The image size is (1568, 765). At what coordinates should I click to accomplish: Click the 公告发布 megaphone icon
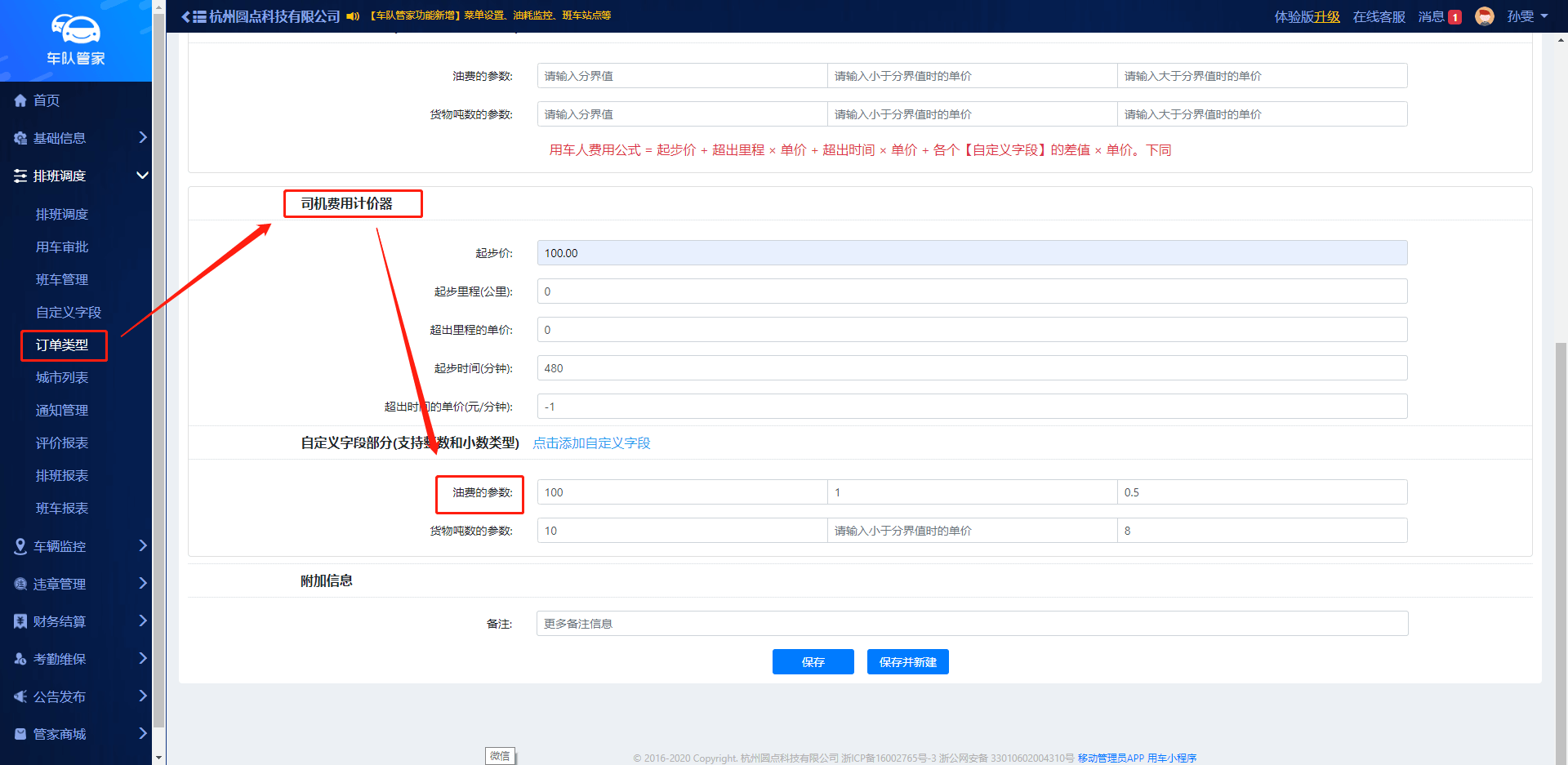(20, 696)
